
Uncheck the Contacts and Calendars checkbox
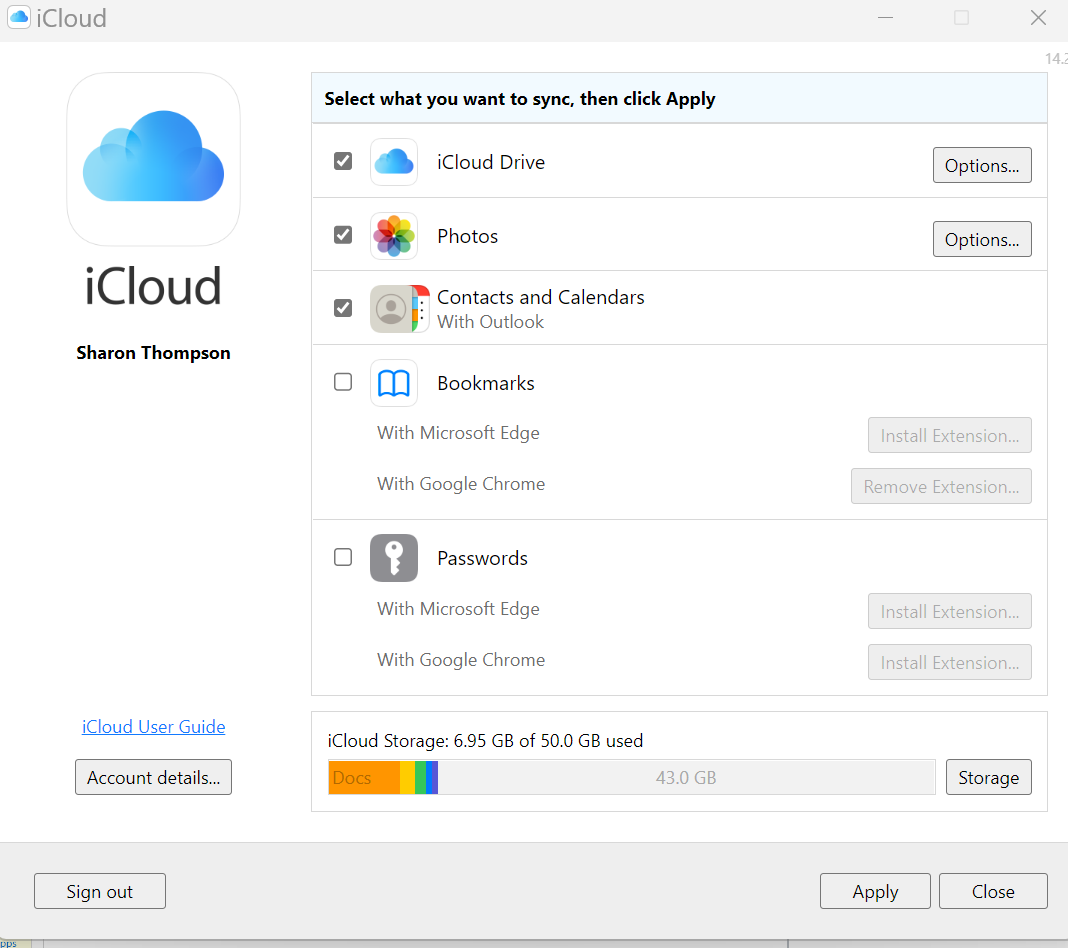(343, 308)
